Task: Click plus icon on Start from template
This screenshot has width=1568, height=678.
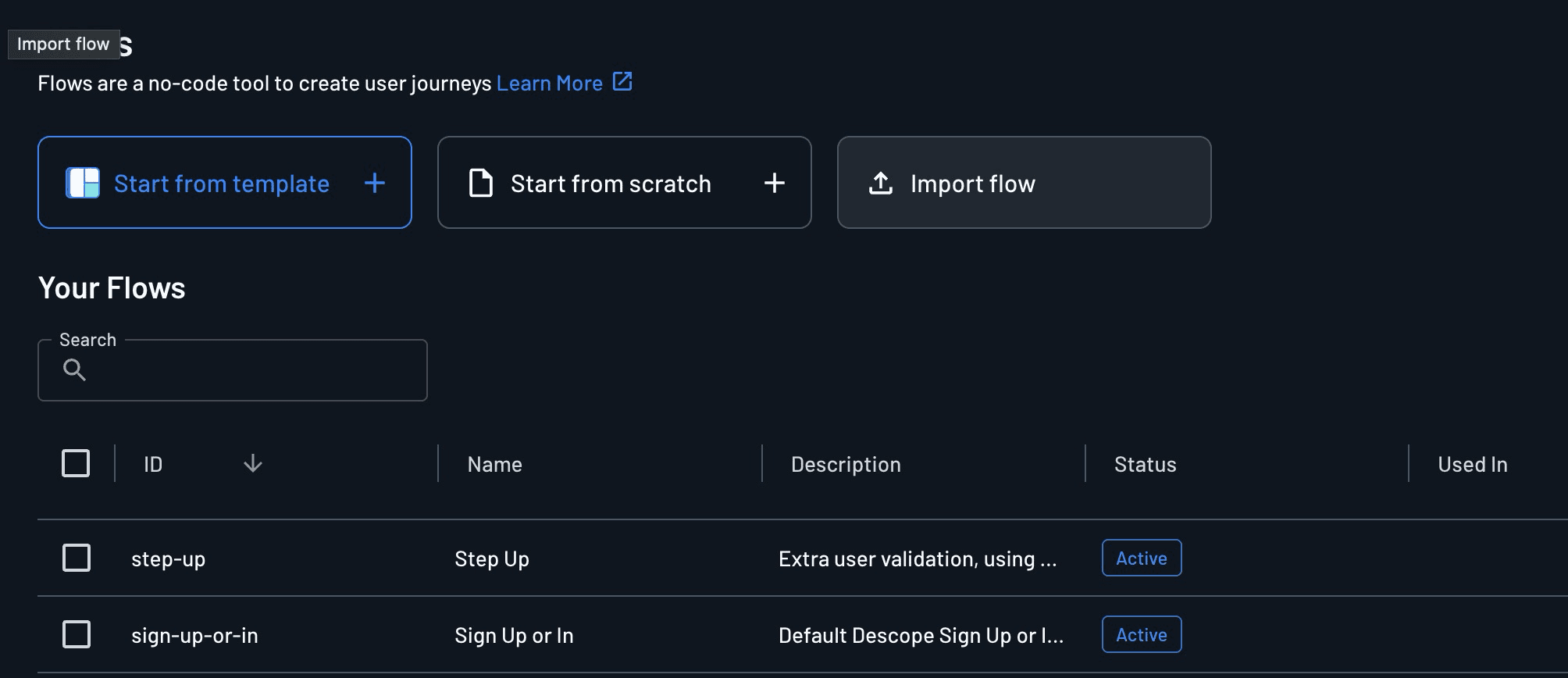Action: (x=375, y=183)
